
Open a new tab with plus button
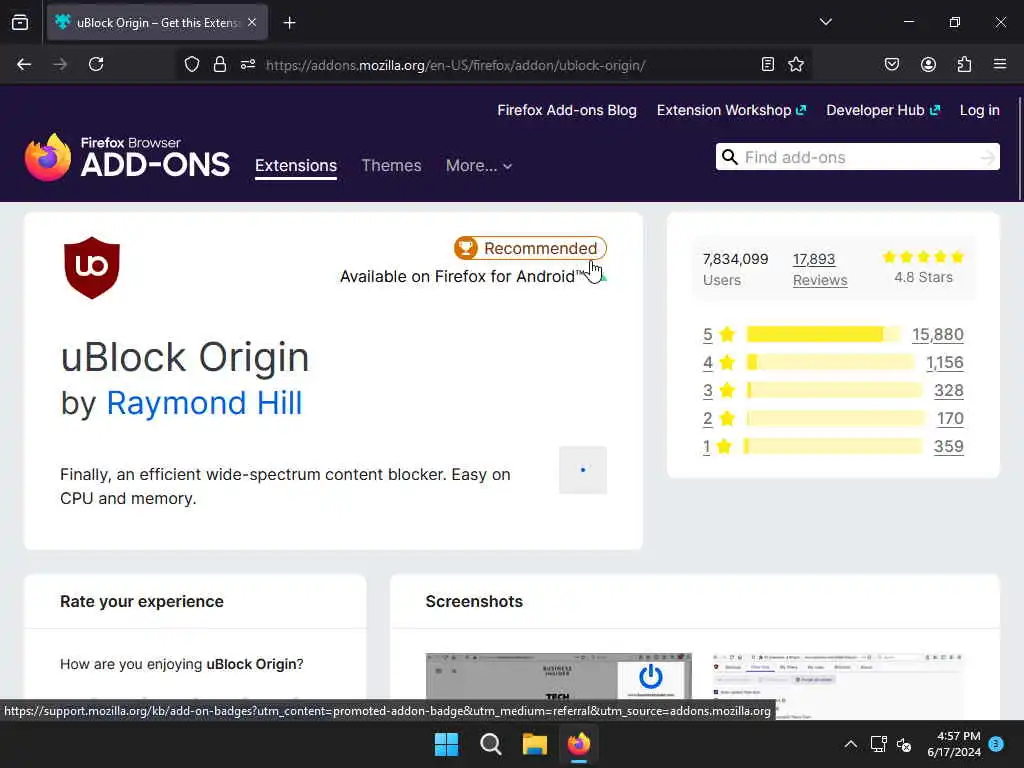tap(289, 23)
